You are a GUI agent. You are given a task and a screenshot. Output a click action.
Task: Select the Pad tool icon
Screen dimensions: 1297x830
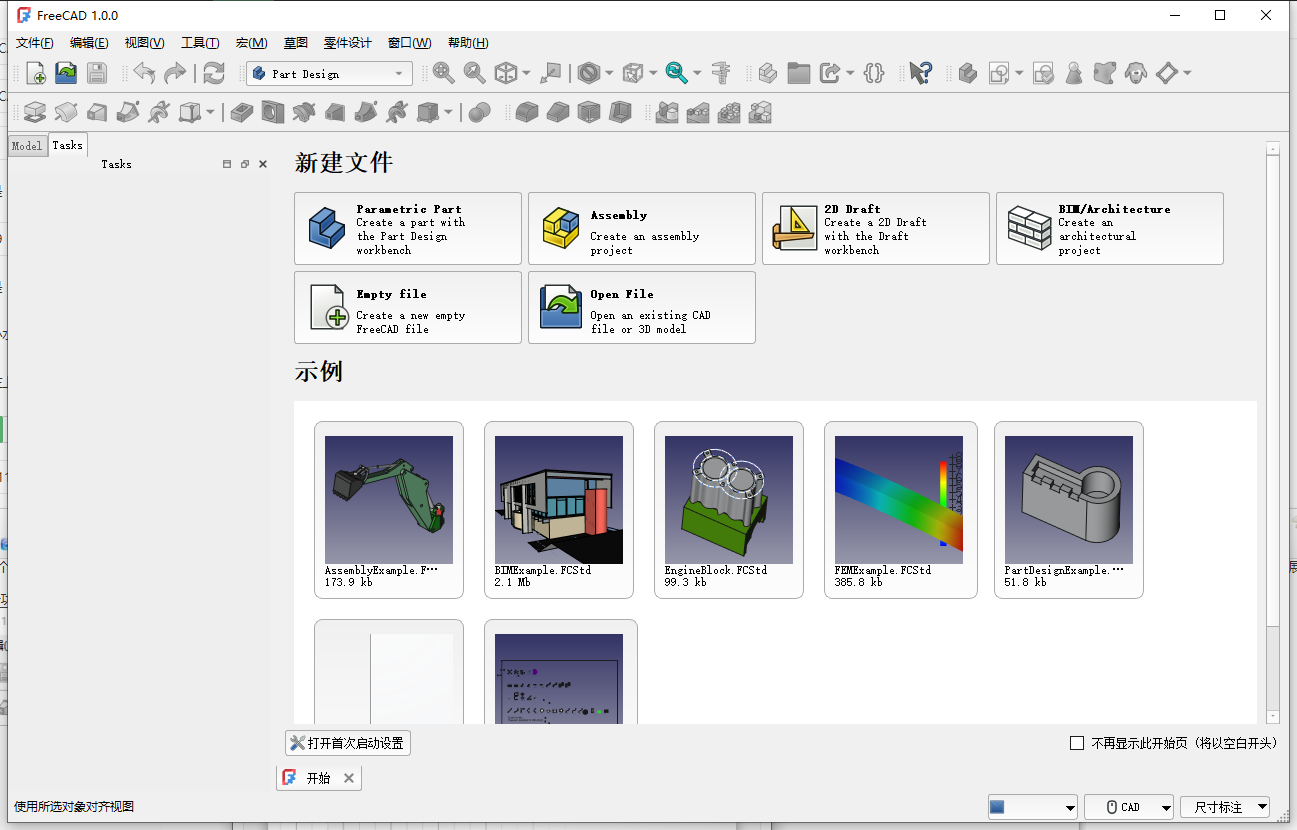[x=36, y=112]
